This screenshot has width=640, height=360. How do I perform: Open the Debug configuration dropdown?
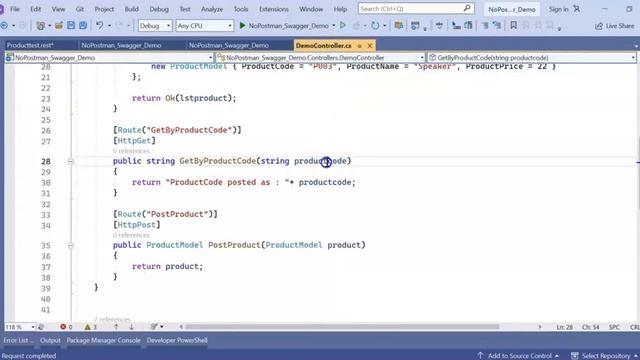[x=155, y=26]
